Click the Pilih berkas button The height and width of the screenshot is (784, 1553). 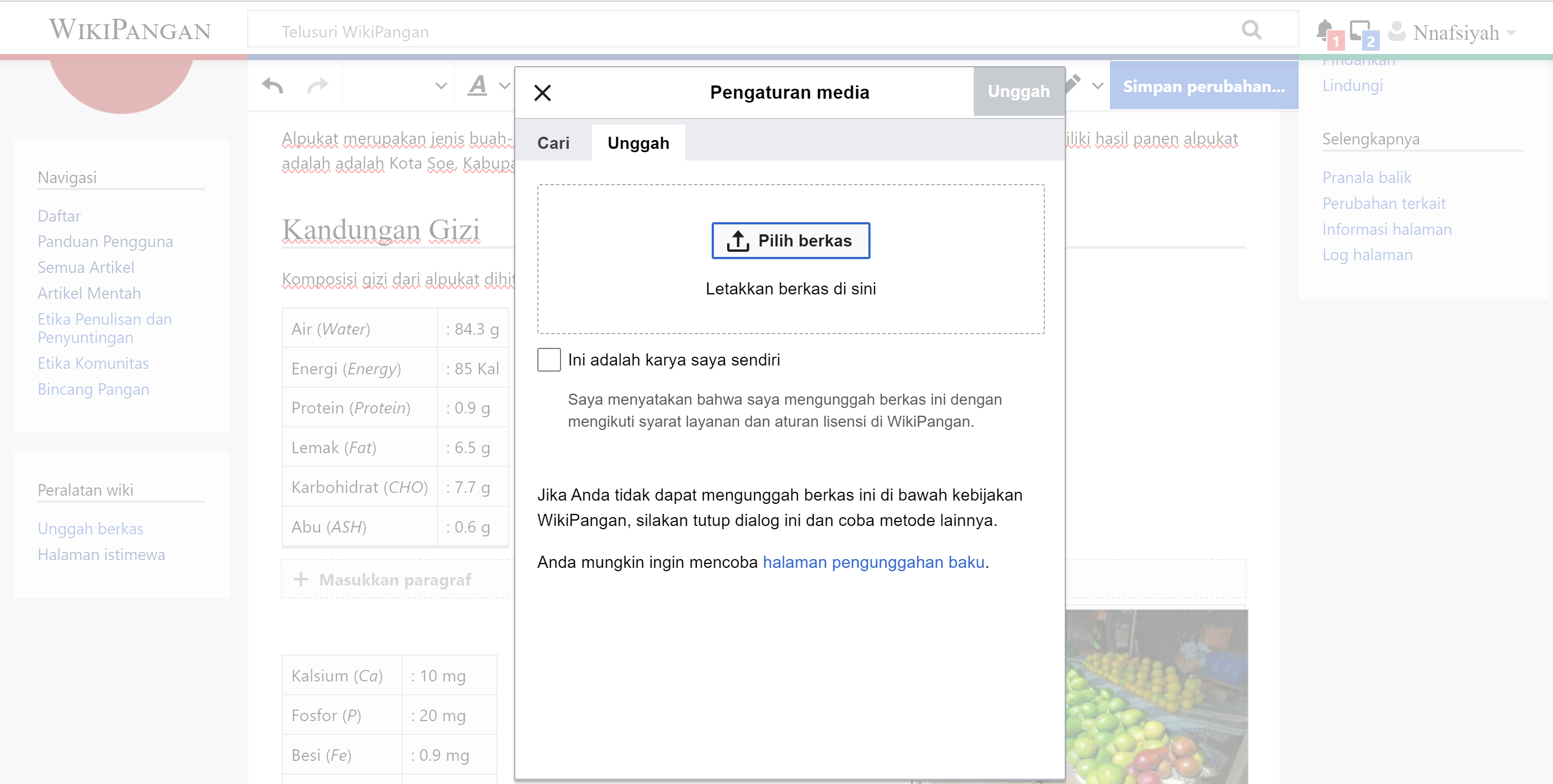[791, 240]
